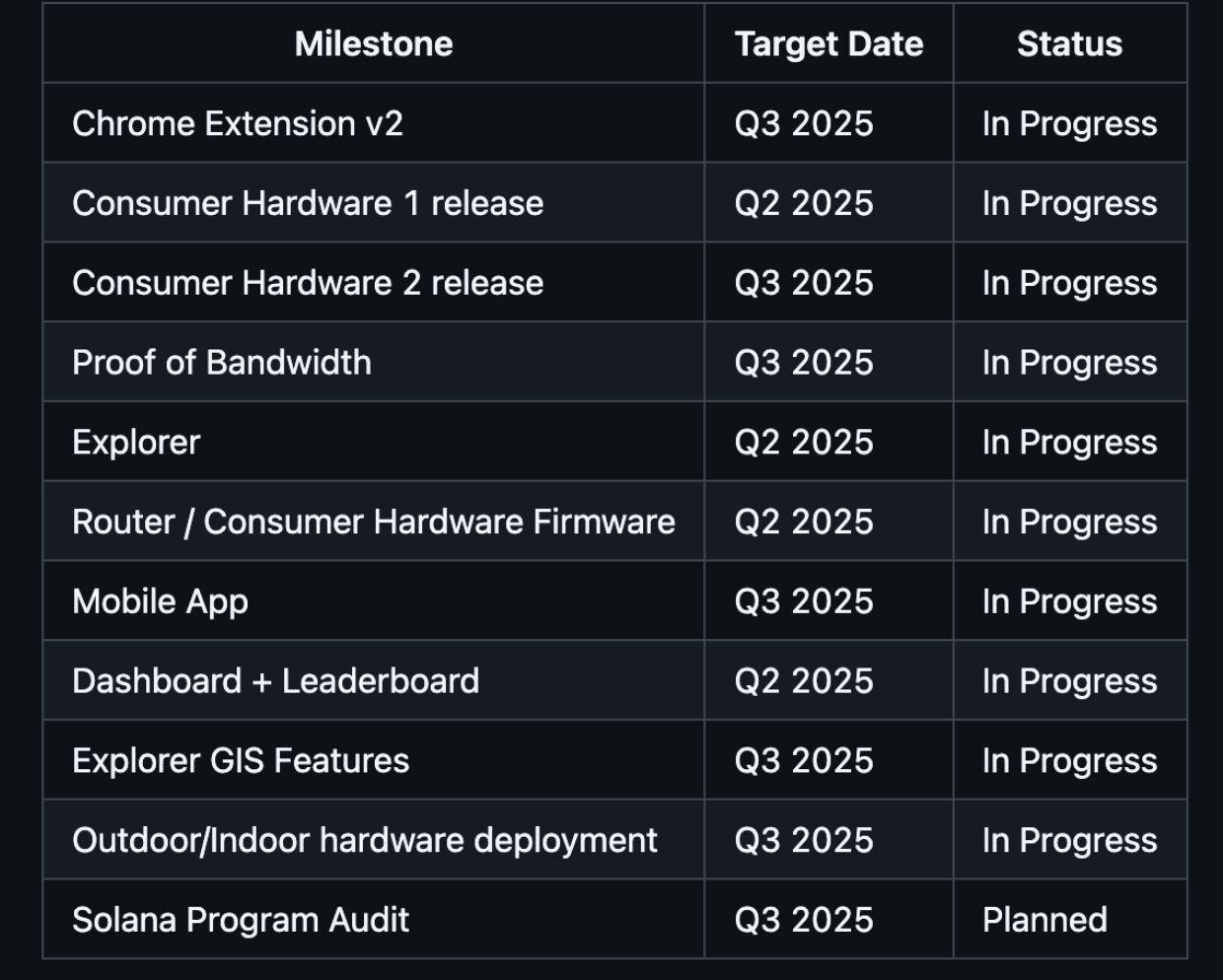The width and height of the screenshot is (1223, 980).
Task: Select Router / Consumer Hardware Firmware cell
Action: [374, 522]
